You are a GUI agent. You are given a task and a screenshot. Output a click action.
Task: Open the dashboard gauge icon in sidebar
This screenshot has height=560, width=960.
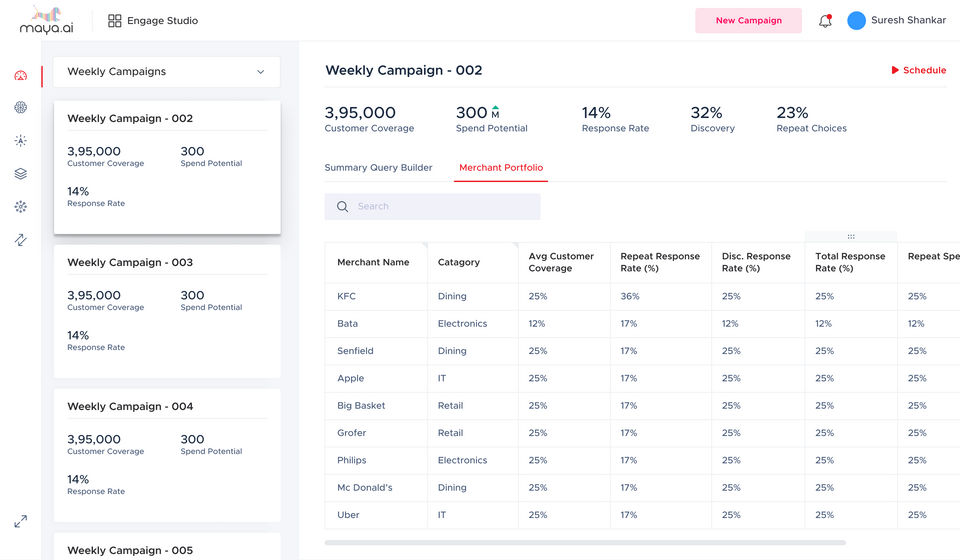click(x=21, y=76)
